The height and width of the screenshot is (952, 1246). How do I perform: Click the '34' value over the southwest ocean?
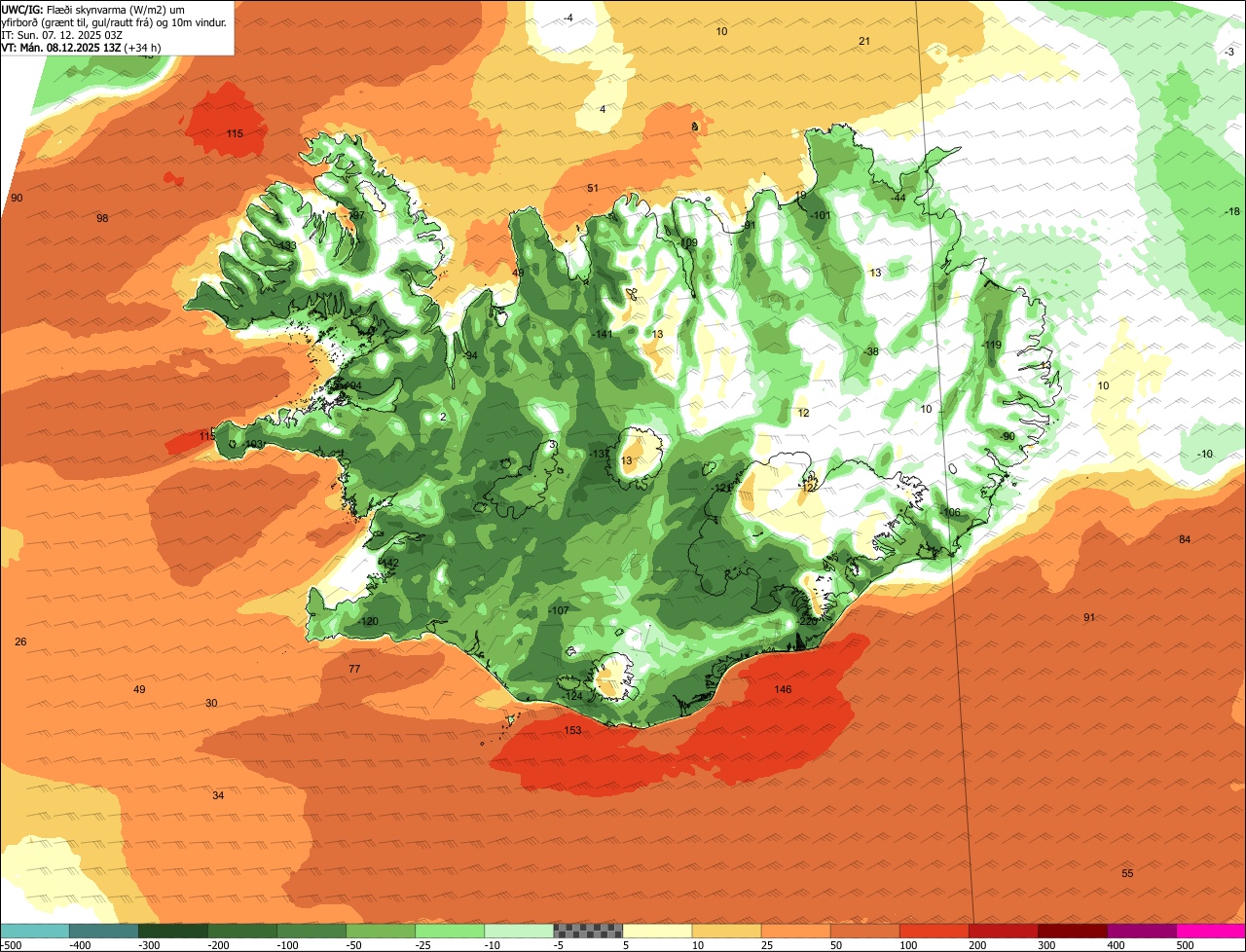[218, 795]
